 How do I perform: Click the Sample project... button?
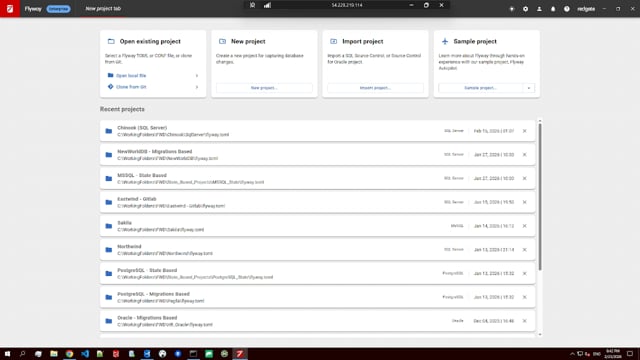coord(480,88)
